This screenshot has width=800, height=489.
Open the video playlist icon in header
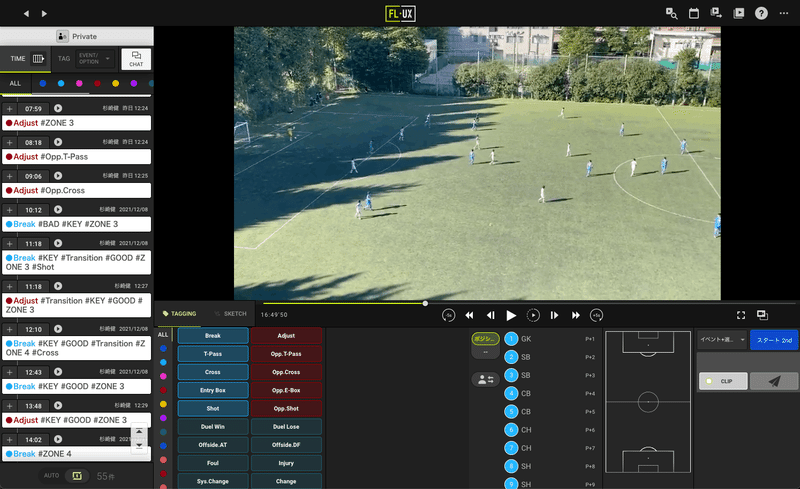click(x=738, y=13)
